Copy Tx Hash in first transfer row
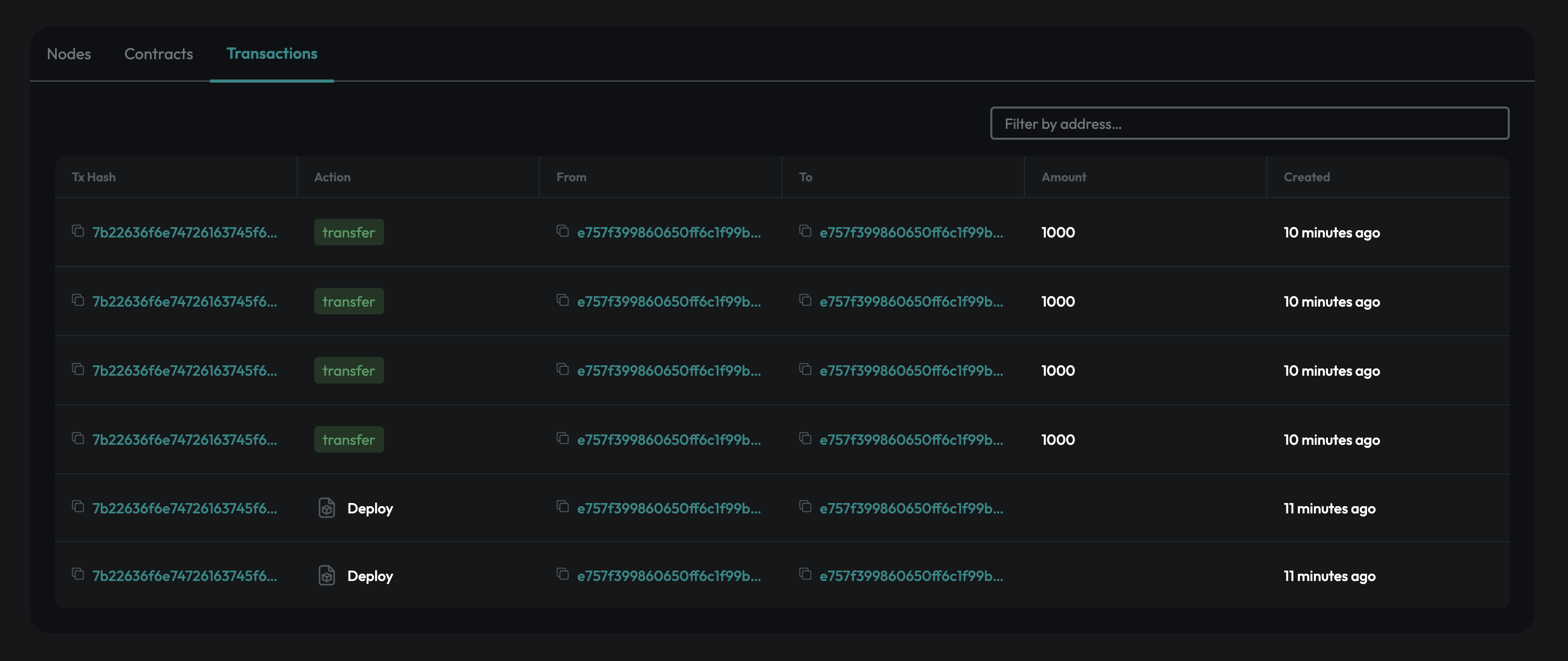 tap(78, 231)
